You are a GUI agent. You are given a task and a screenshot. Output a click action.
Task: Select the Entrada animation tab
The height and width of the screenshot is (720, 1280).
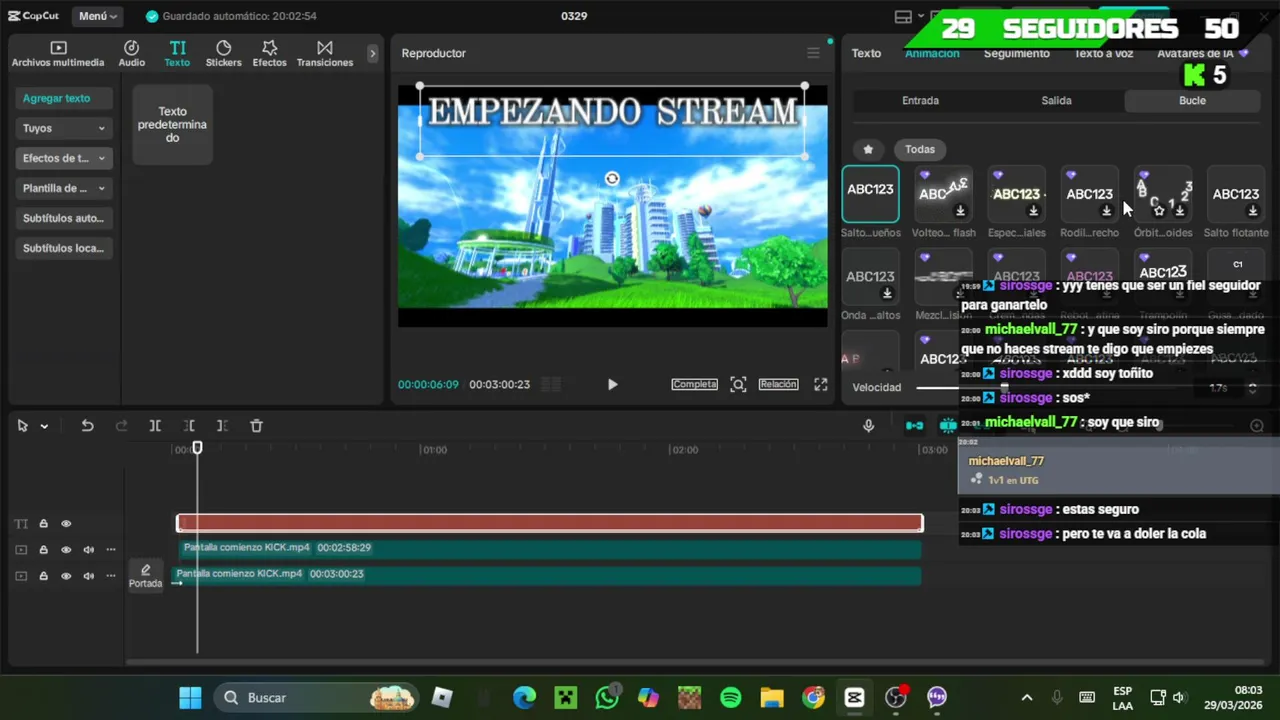click(x=920, y=100)
